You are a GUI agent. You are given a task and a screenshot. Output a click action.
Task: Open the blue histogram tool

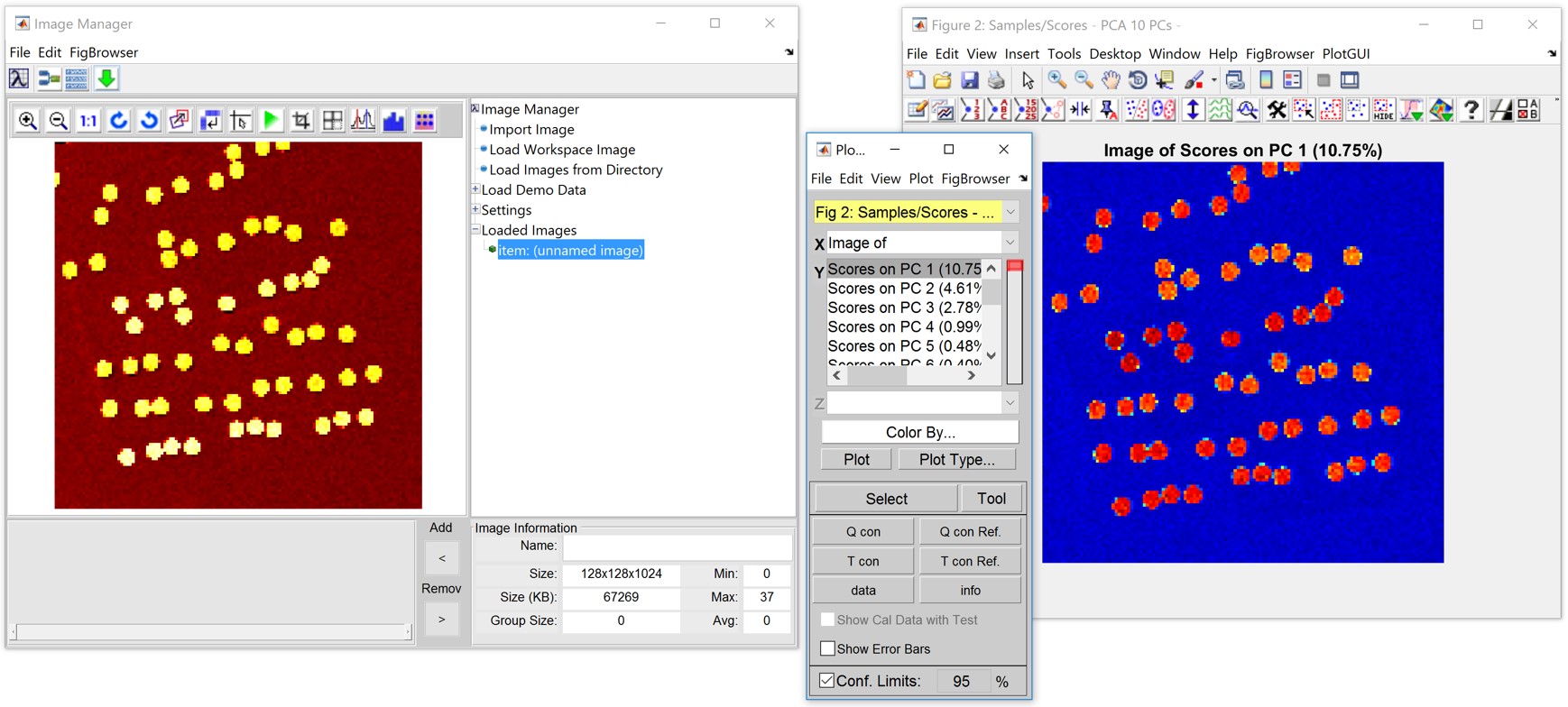(393, 121)
